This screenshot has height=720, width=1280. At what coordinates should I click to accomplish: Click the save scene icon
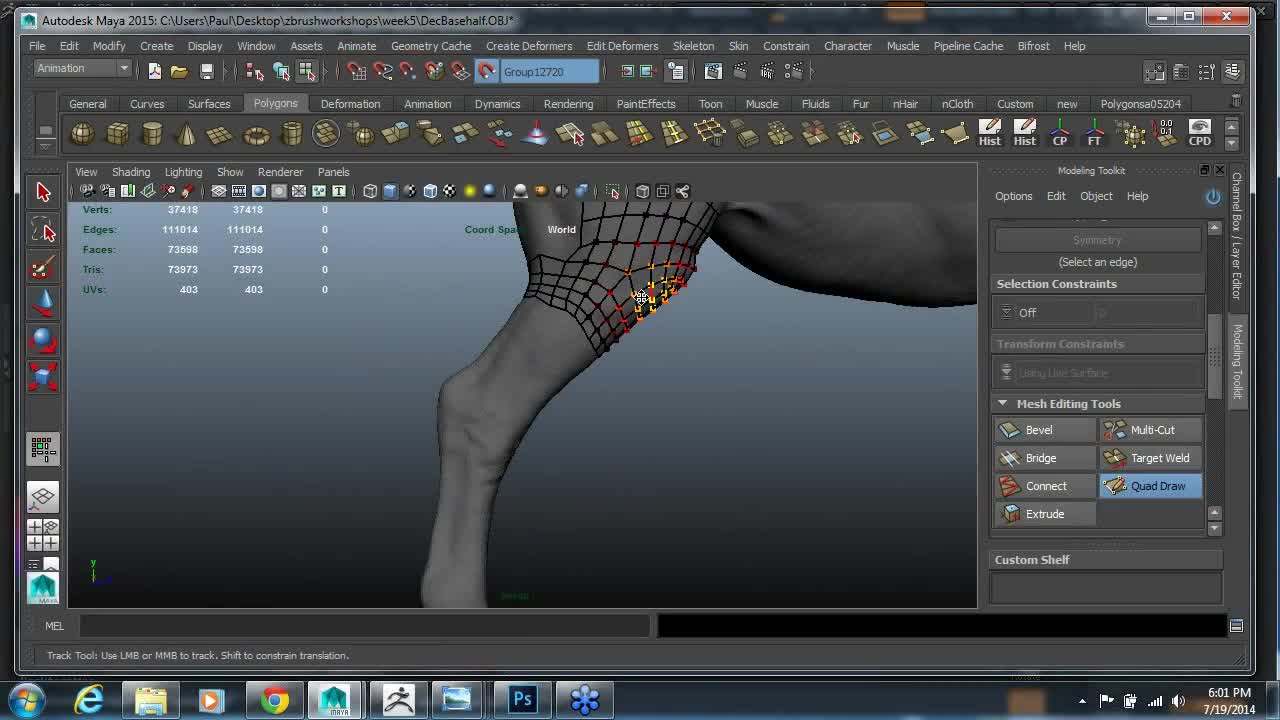(x=207, y=71)
